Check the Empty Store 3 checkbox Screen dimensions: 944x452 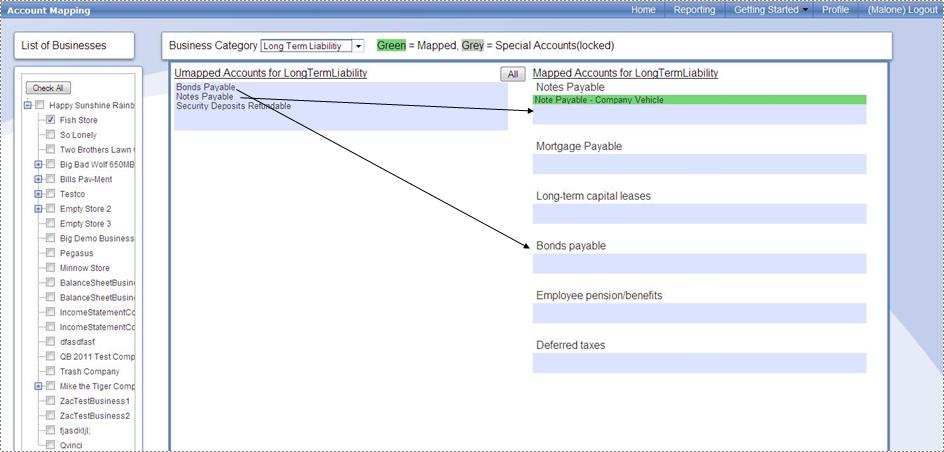click(x=51, y=223)
